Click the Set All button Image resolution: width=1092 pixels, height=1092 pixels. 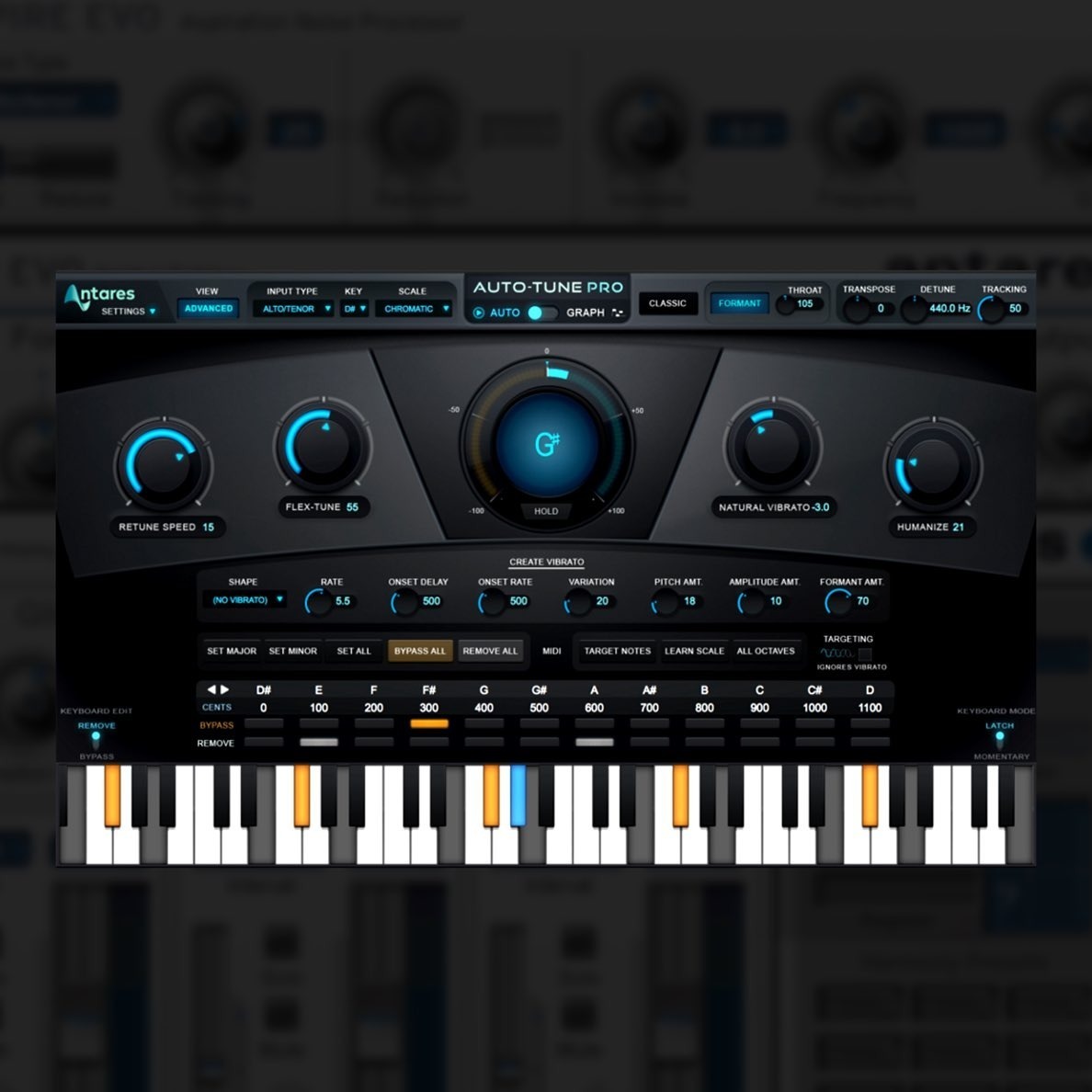point(354,651)
